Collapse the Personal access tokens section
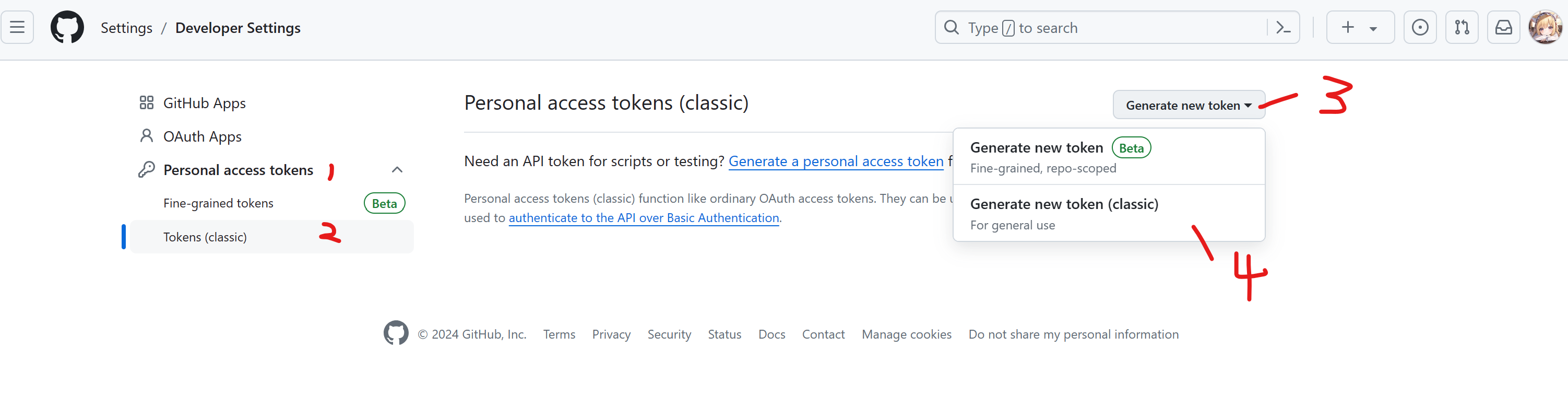 pyautogui.click(x=397, y=169)
